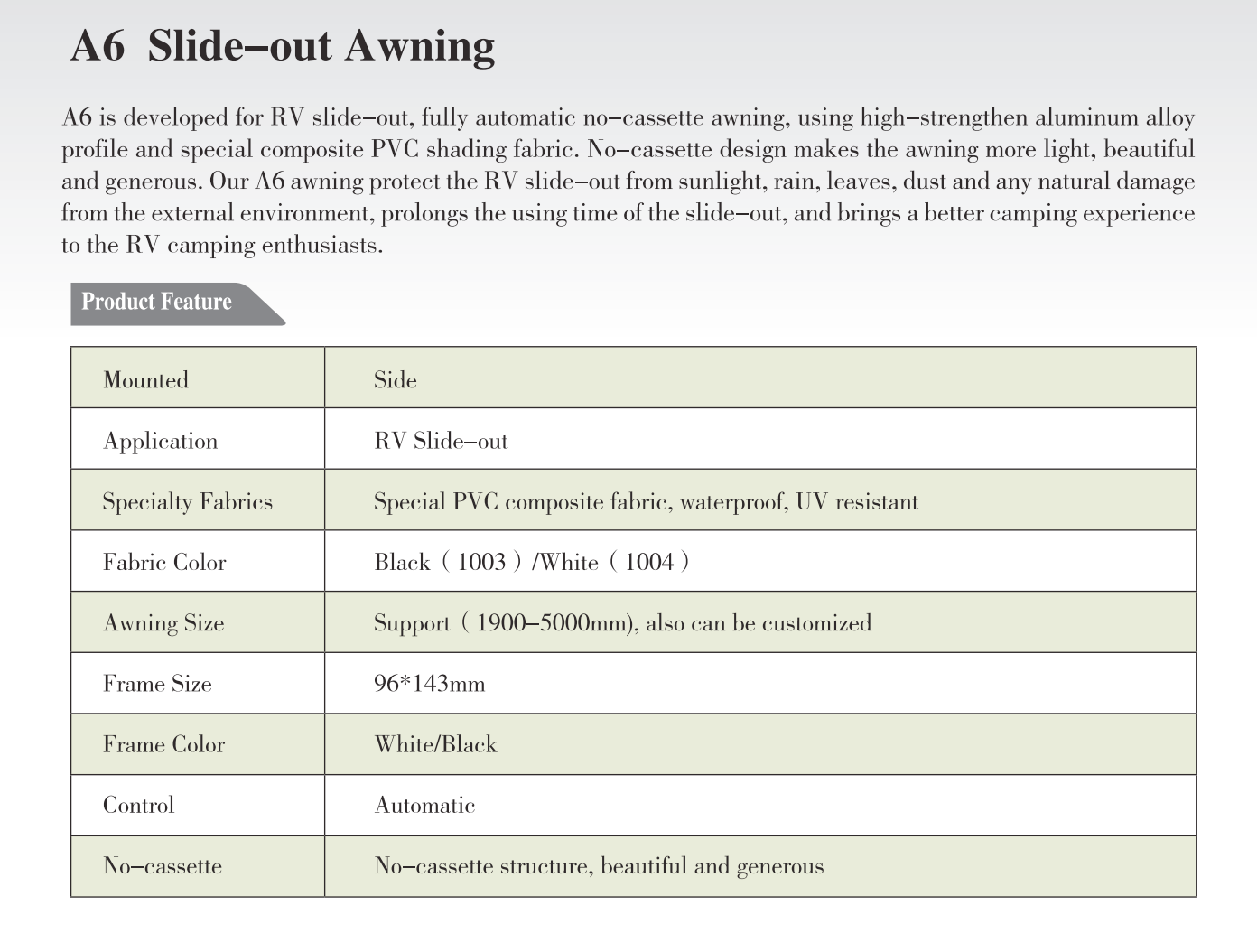The image size is (1257, 952).
Task: Click the Support (1900-5000mm) value text
Action: (622, 622)
